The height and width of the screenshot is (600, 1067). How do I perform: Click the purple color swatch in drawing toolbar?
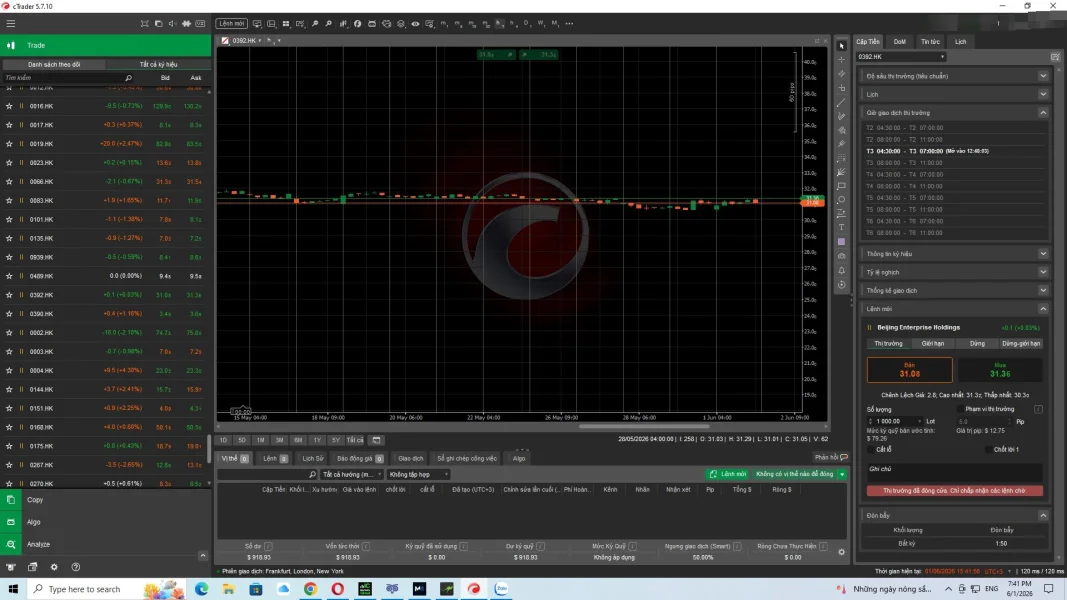click(x=842, y=242)
